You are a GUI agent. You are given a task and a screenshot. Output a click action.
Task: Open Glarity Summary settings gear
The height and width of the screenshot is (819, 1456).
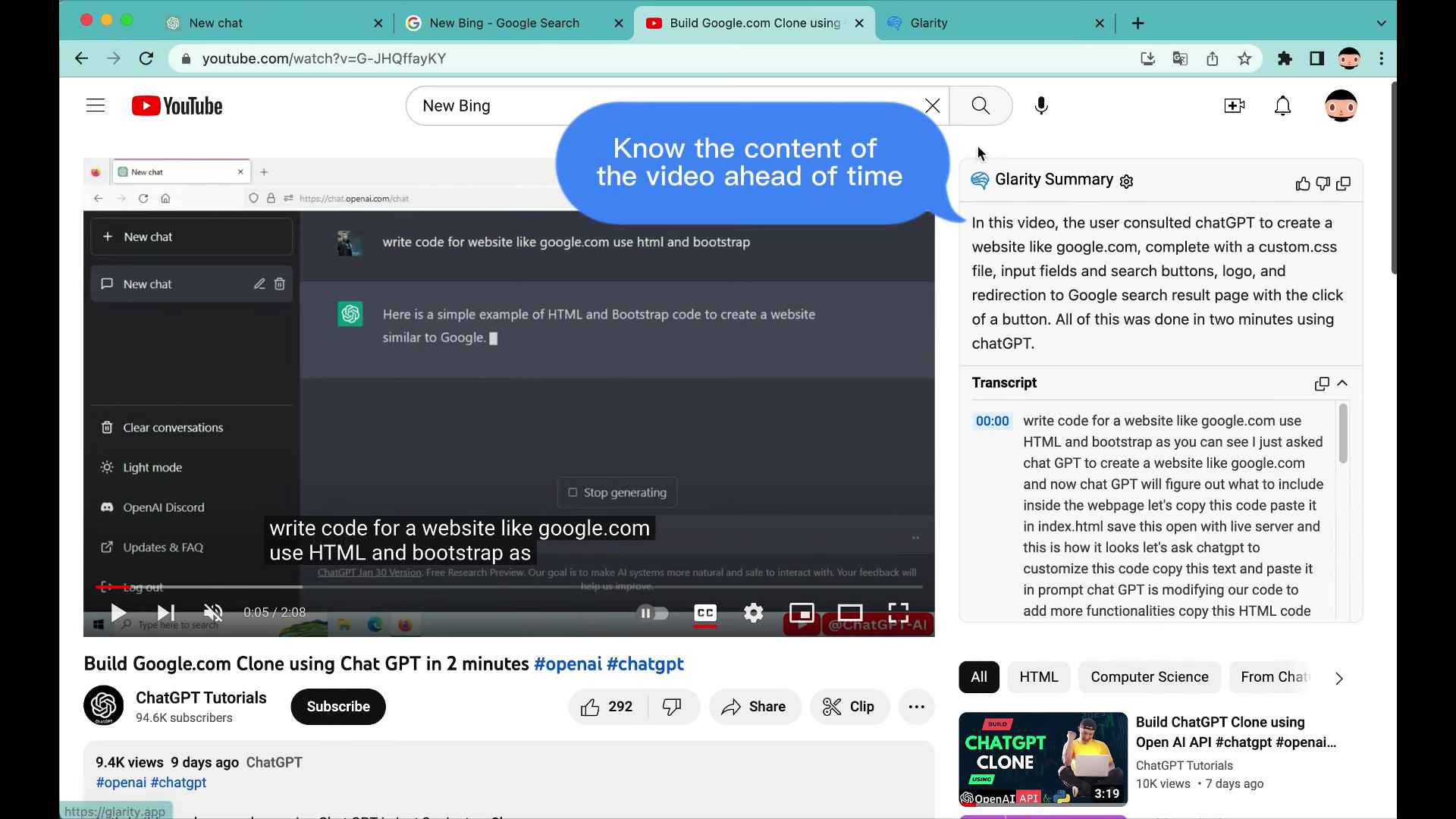pos(1126,181)
